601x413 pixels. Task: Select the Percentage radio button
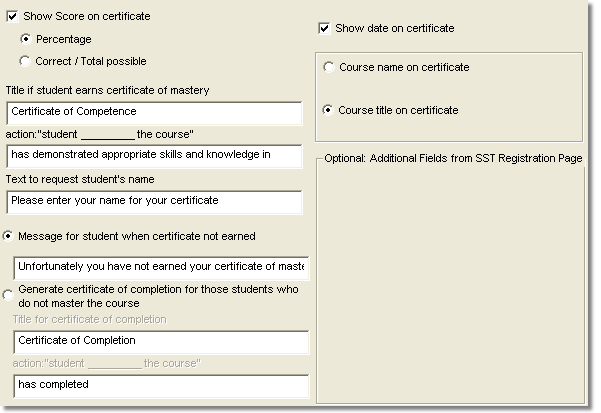(25, 39)
